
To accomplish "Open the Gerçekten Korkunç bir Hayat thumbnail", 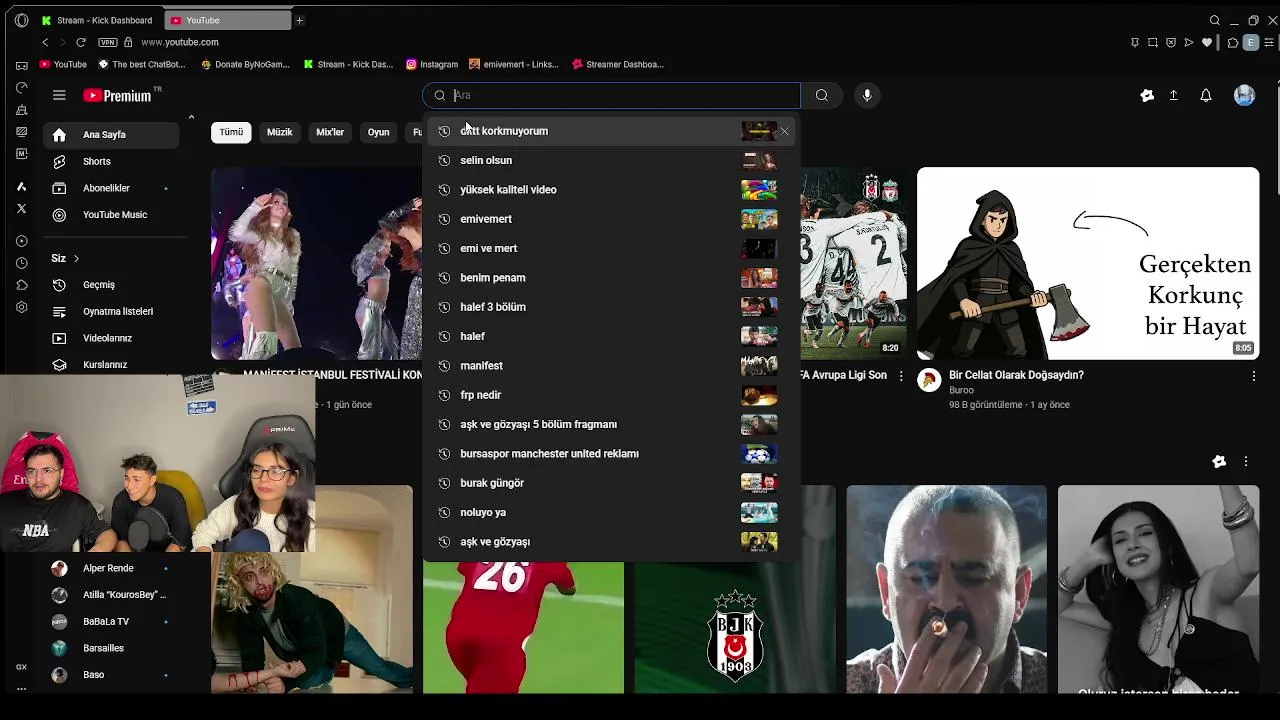I will tap(1088, 263).
